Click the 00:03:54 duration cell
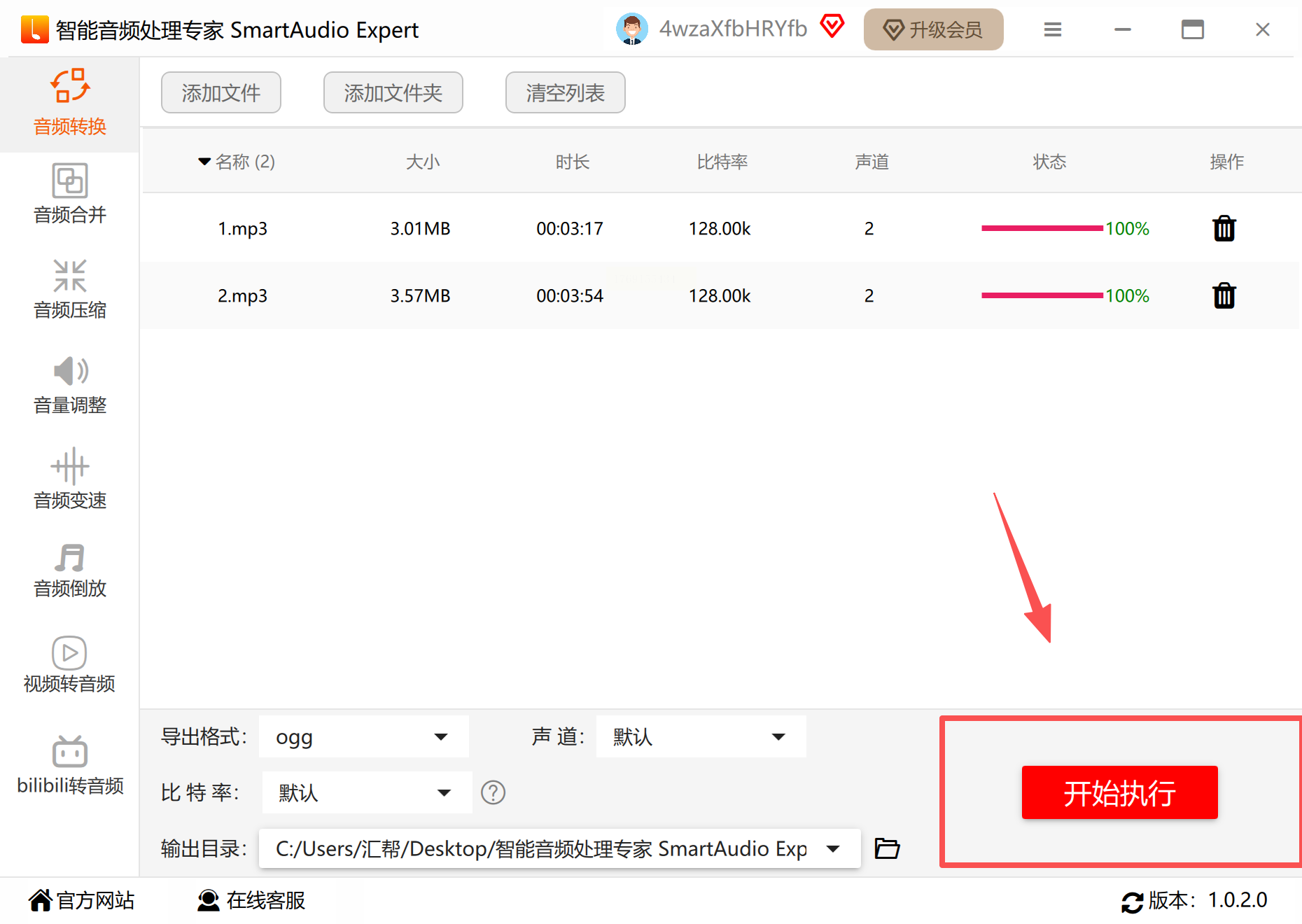 [x=570, y=295]
